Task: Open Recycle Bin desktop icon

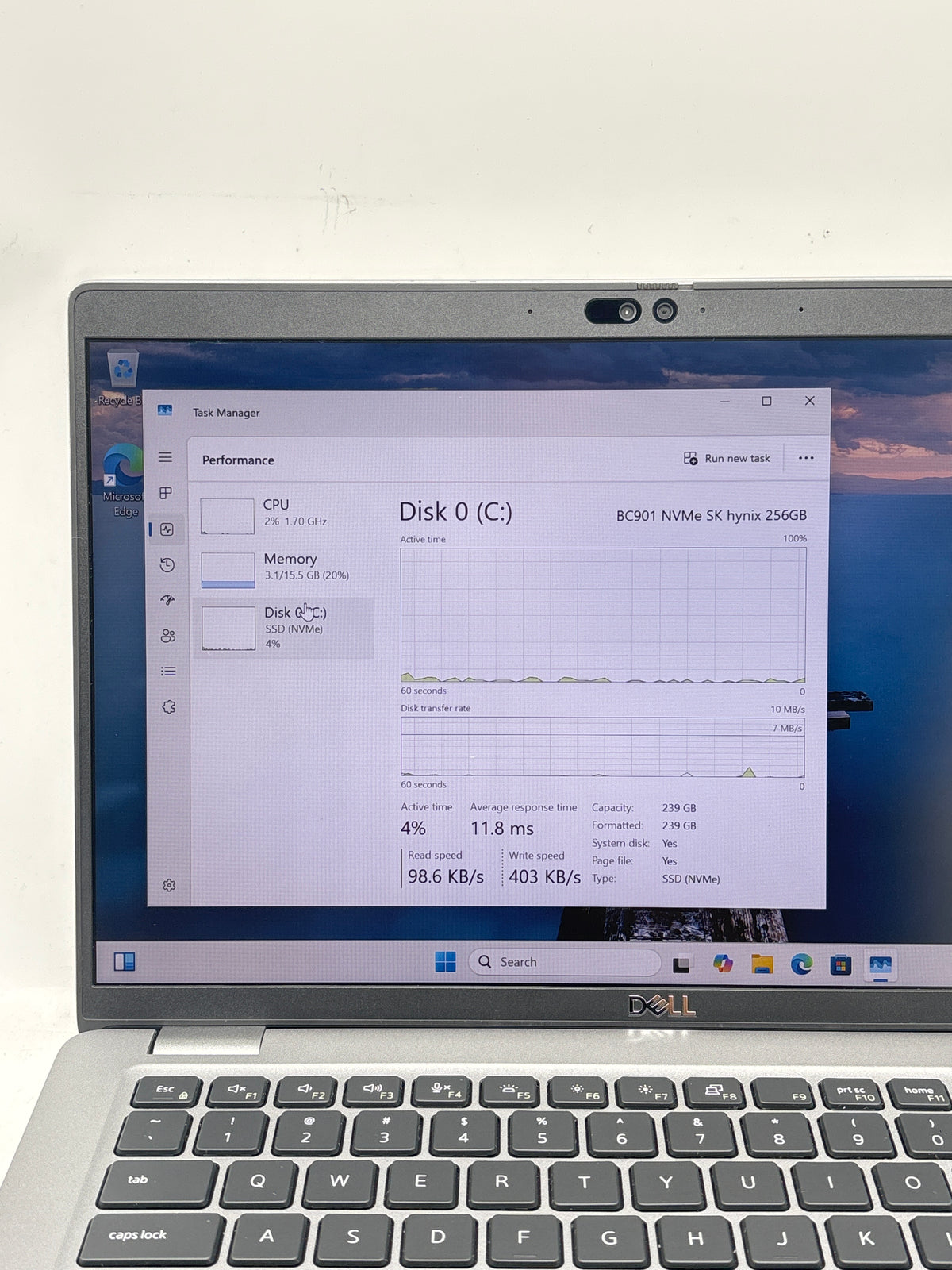Action: pos(122,379)
